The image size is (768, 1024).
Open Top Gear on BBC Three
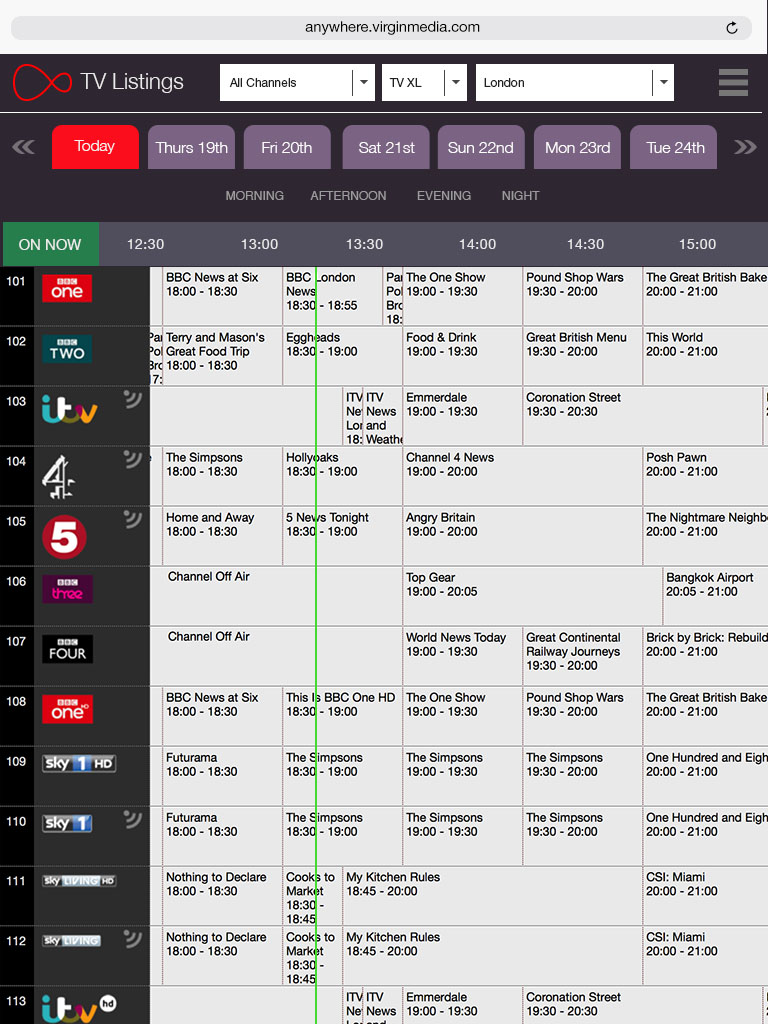pos(532,596)
